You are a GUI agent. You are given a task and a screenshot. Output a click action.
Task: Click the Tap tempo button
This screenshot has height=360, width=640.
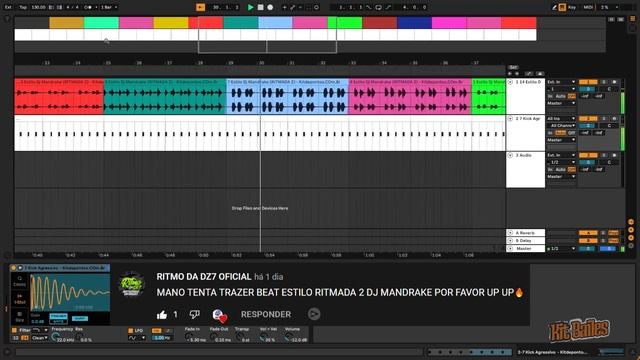[x=23, y=7]
